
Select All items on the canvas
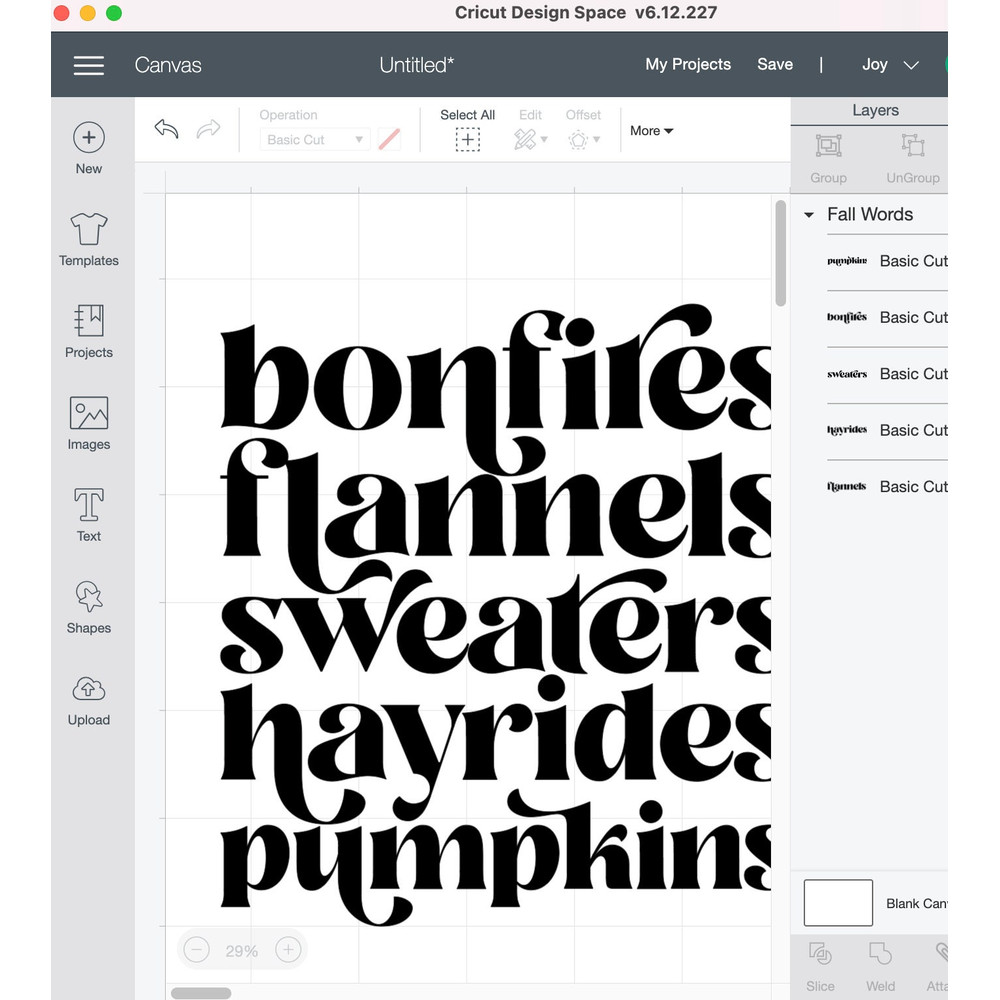pyautogui.click(x=467, y=130)
